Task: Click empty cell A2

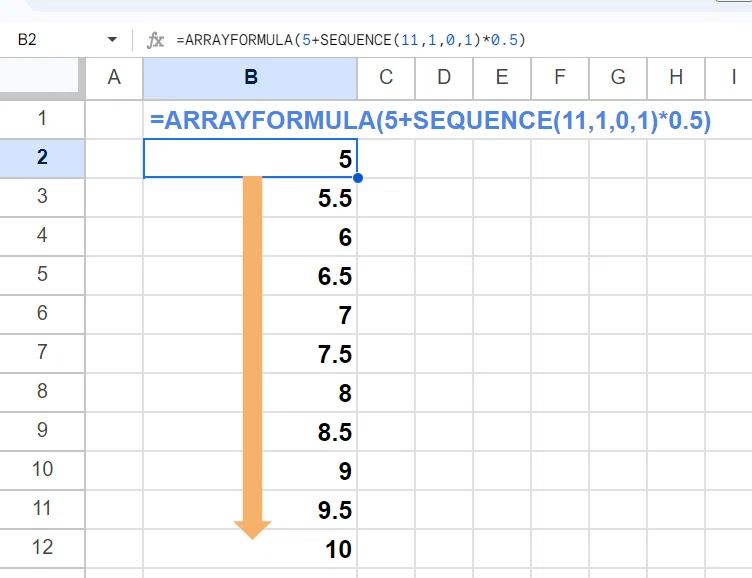Action: [x=114, y=158]
